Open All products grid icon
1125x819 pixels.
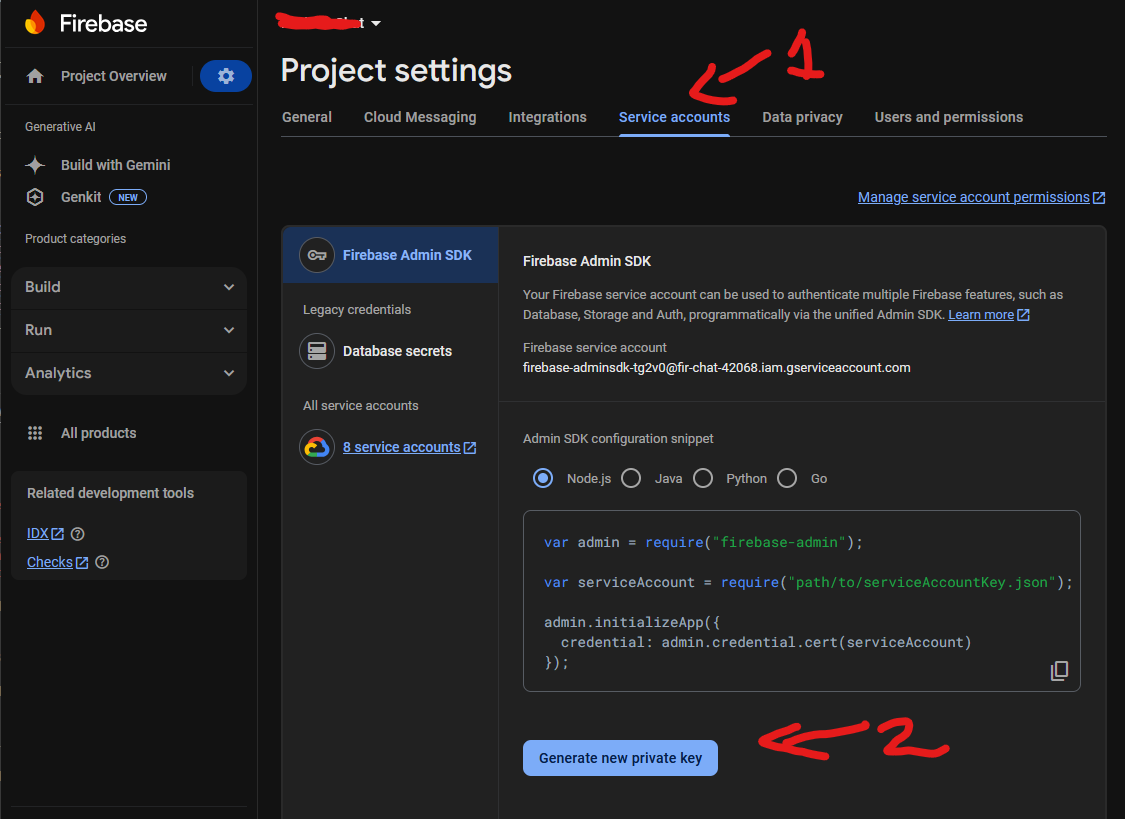click(35, 433)
